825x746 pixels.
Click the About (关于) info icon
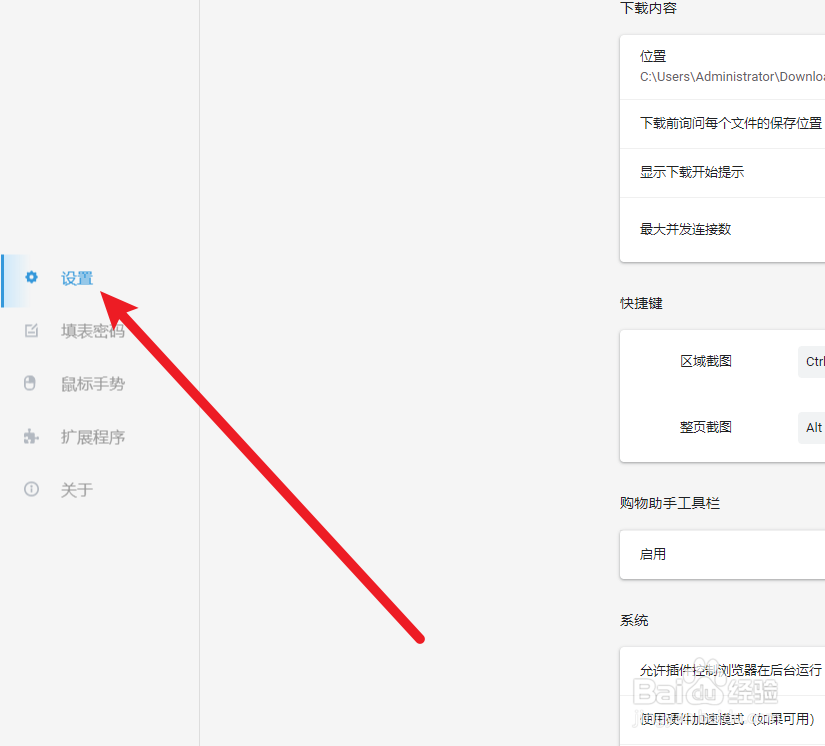pos(30,490)
